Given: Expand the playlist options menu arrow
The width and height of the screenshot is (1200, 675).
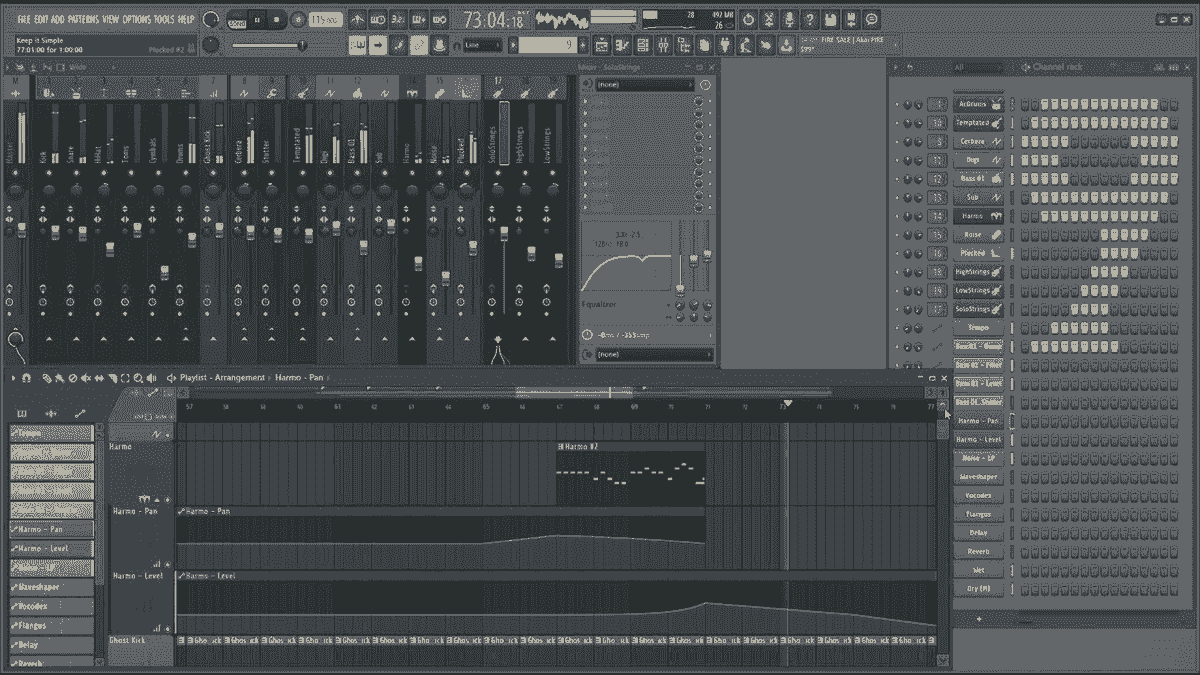Looking at the screenshot, I should click(13, 377).
